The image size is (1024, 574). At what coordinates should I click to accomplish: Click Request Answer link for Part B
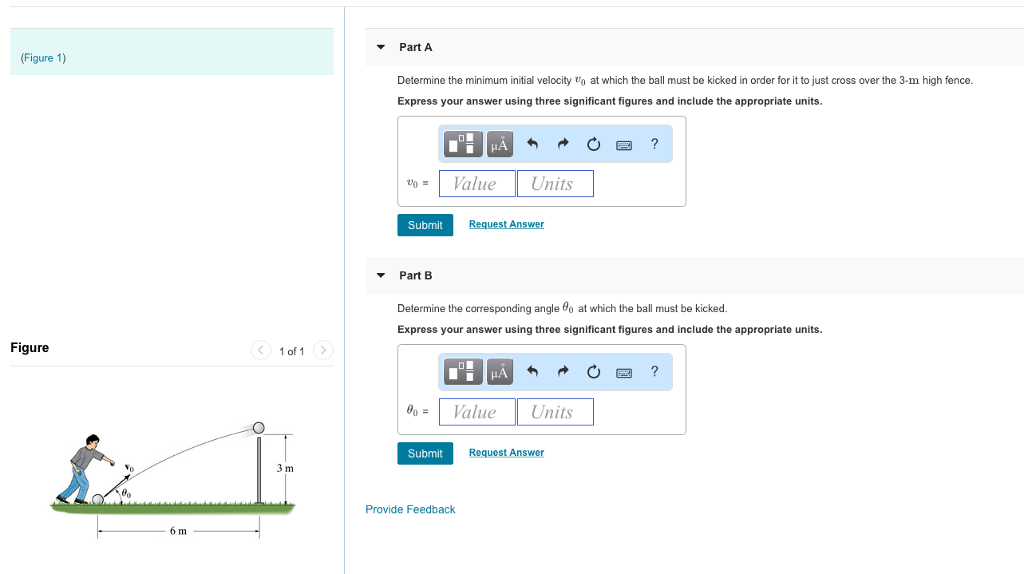click(506, 453)
